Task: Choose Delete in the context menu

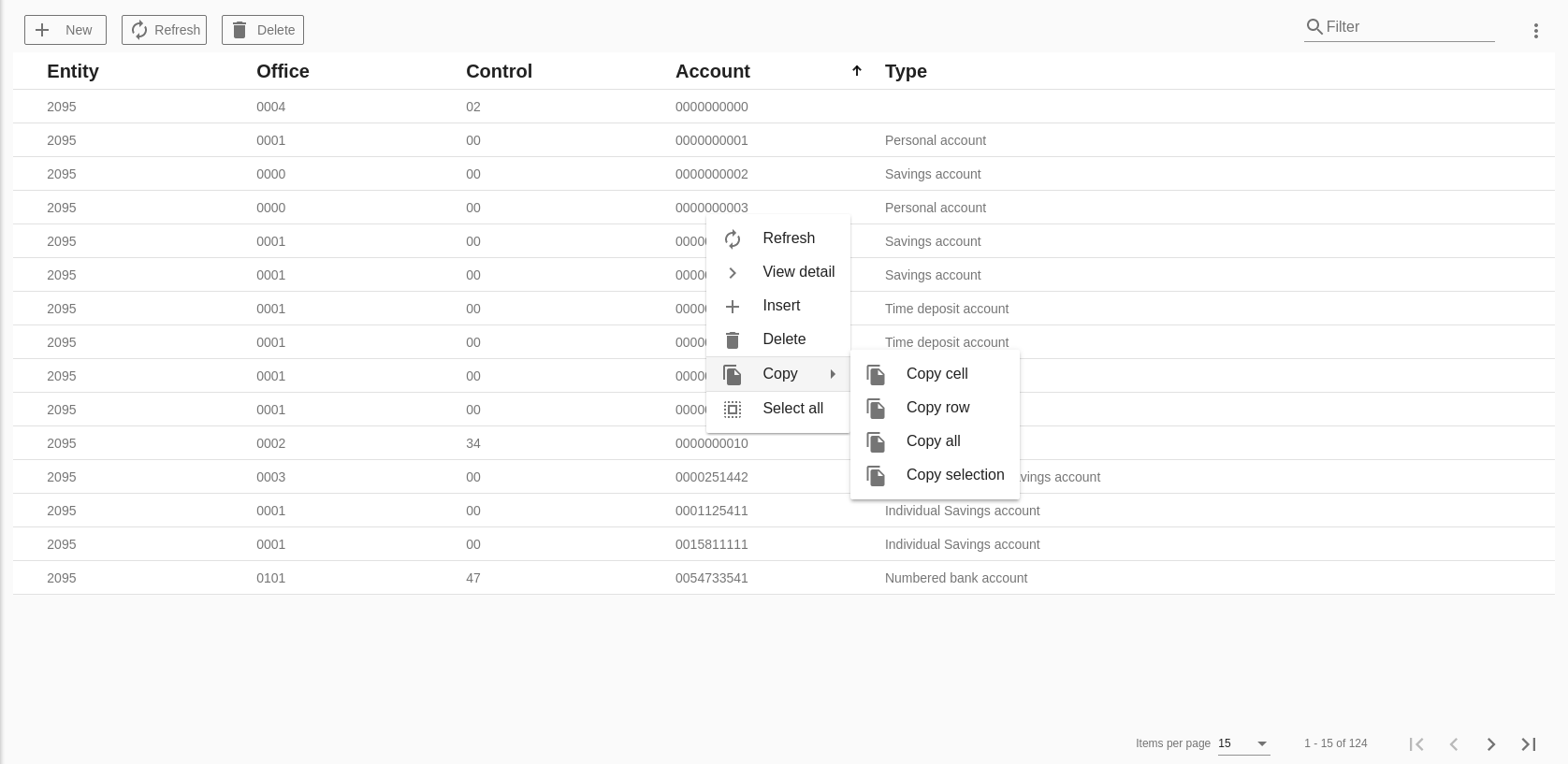Action: tap(778, 339)
